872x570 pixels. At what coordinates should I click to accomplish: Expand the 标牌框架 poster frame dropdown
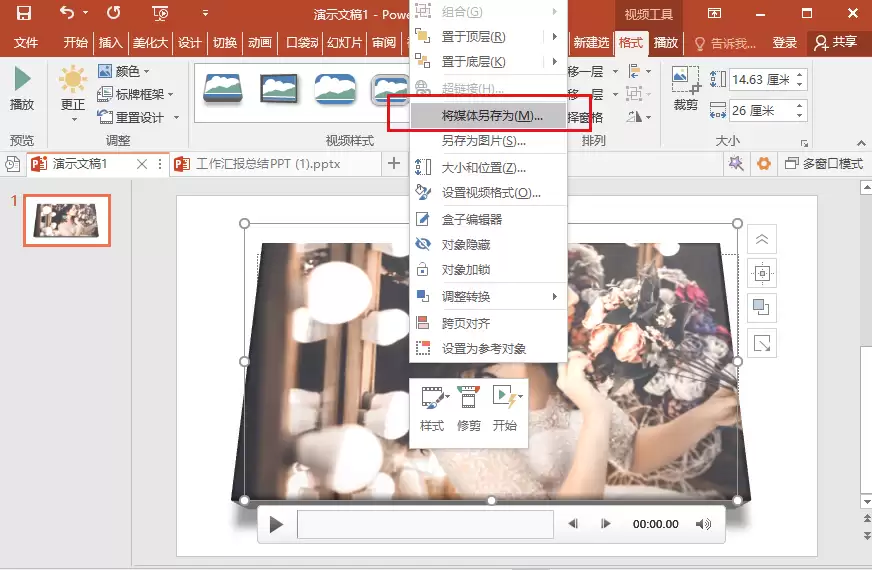[137, 94]
